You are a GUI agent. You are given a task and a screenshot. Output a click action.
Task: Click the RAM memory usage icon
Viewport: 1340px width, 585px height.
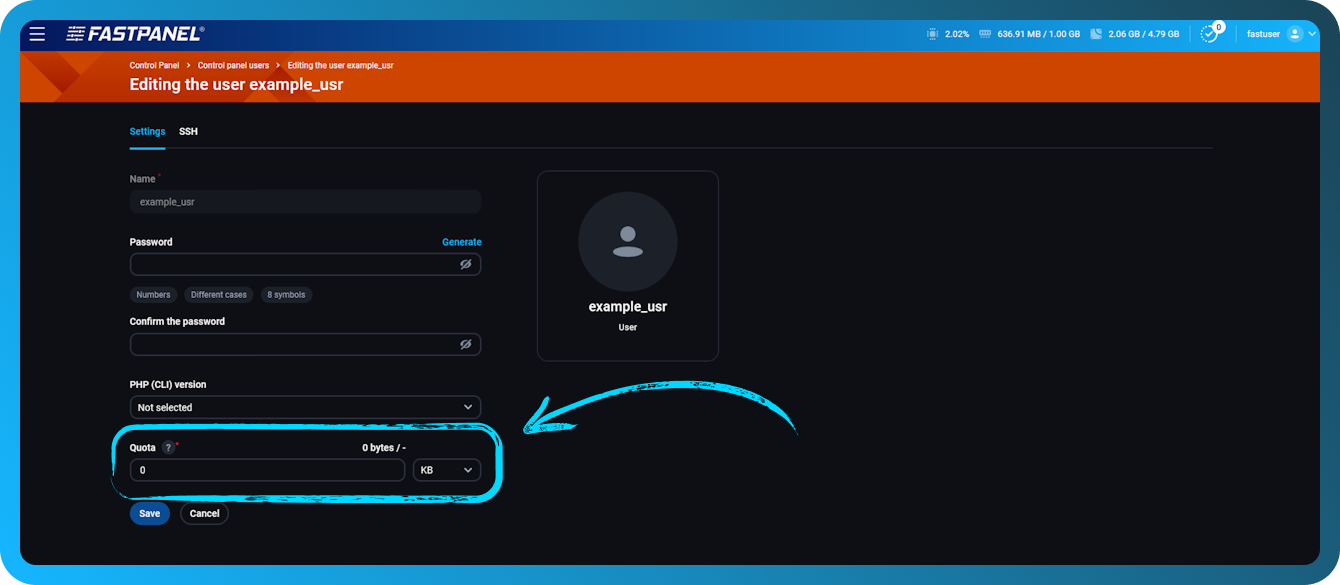pyautogui.click(x=988, y=33)
